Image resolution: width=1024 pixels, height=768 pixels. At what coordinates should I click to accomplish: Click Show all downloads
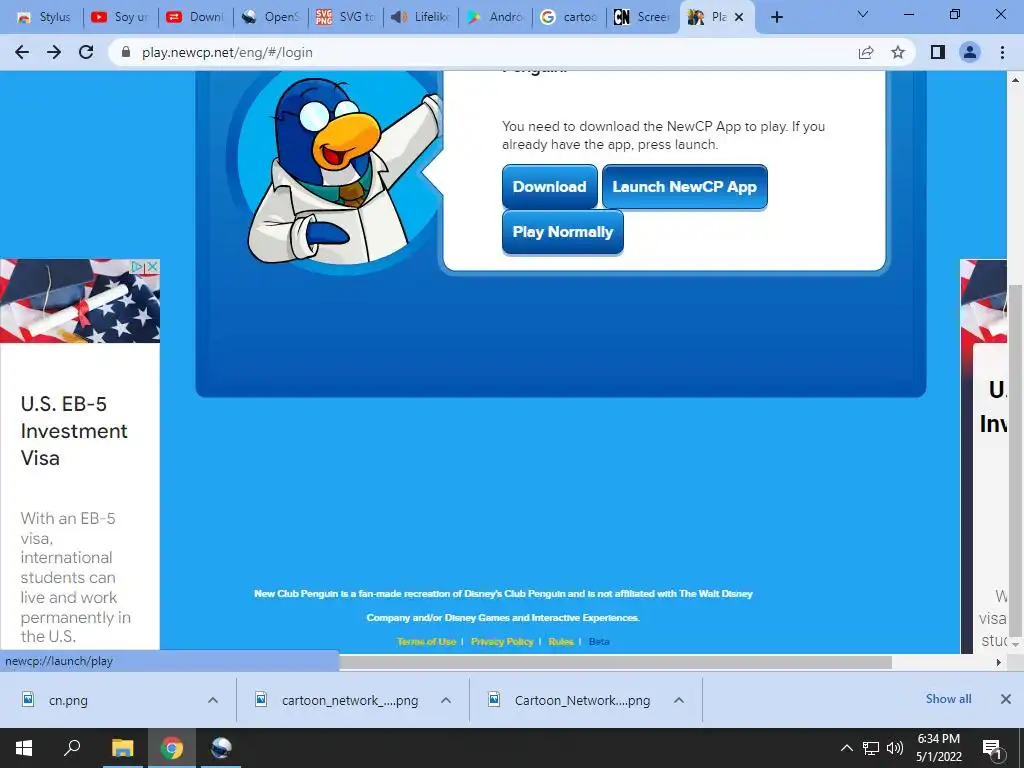pos(948,699)
